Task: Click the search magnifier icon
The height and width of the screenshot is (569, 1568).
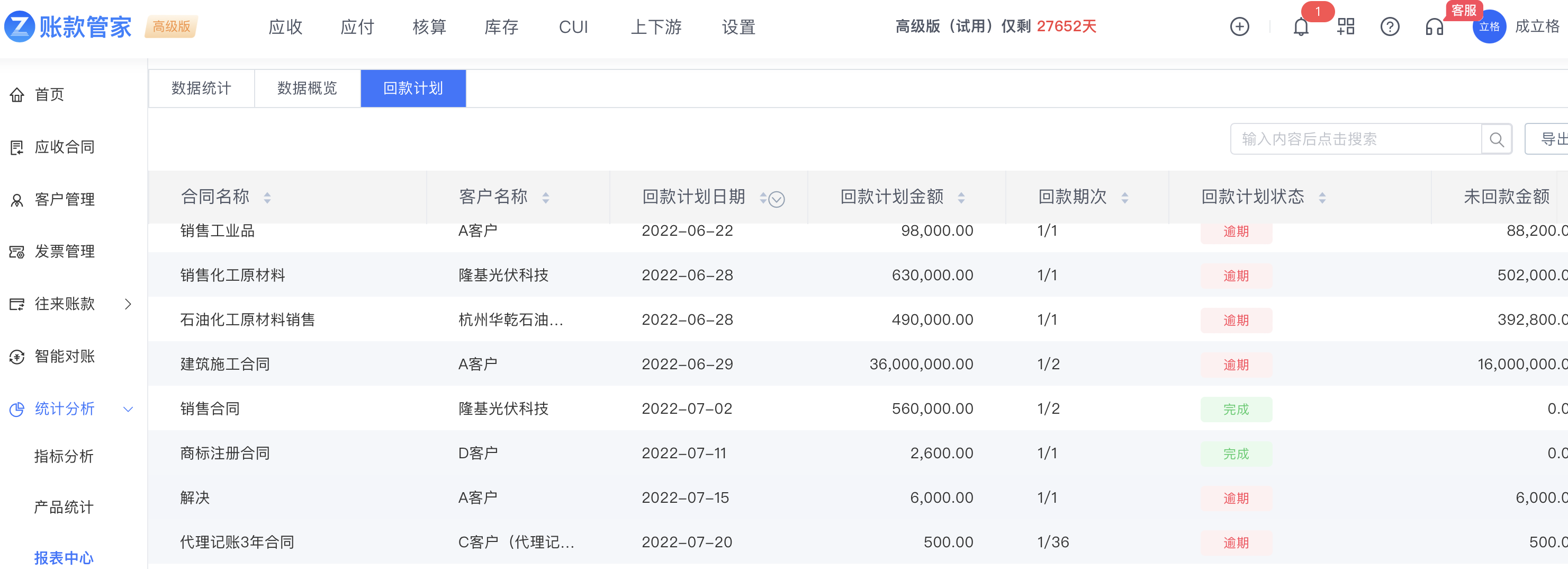Action: 1496,139
